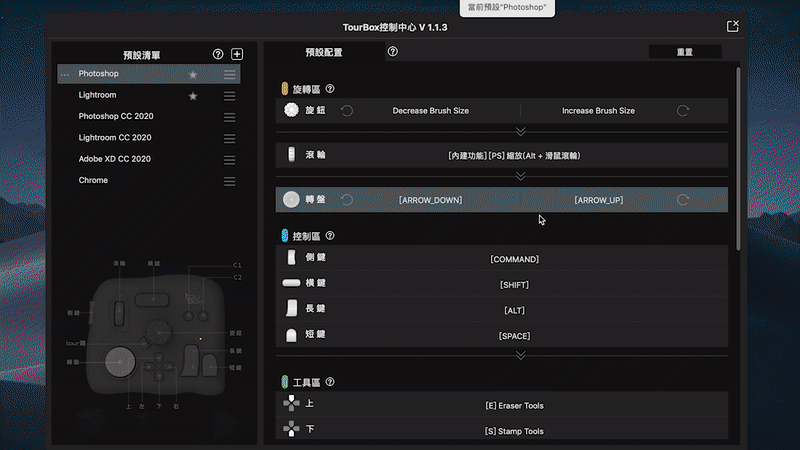Open Adobe XD CC 2020 hamburger menu
800x450 pixels.
pyautogui.click(x=230, y=160)
